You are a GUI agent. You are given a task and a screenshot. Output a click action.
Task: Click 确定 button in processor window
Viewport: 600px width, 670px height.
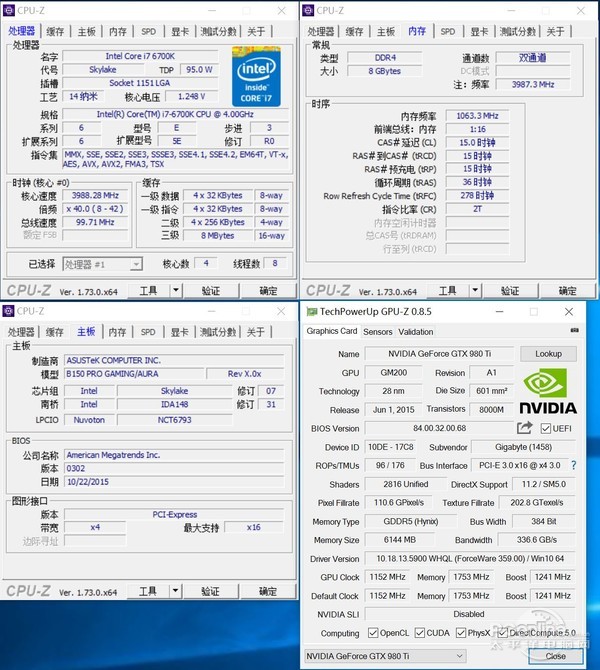pyautogui.click(x=268, y=291)
